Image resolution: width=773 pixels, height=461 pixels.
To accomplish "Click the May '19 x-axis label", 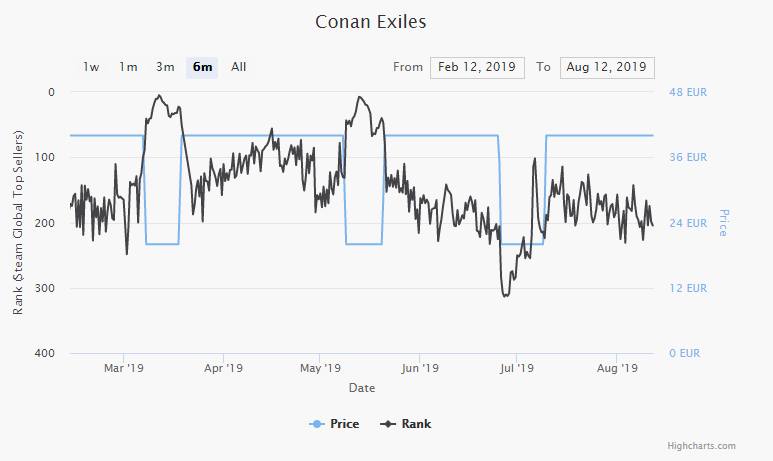I will [321, 368].
